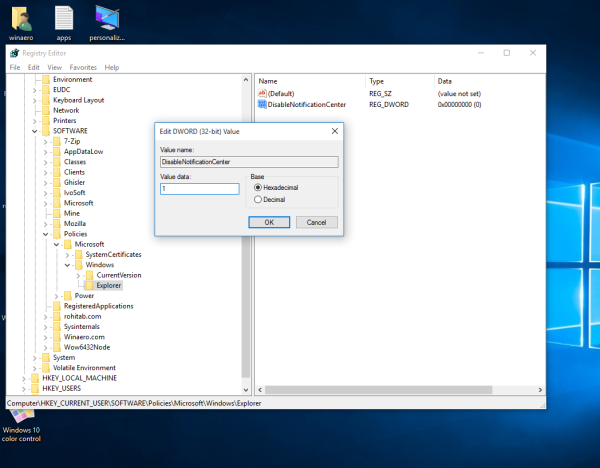The width and height of the screenshot is (600, 468).
Task: Click the EUDC folder icon
Action: (46, 90)
